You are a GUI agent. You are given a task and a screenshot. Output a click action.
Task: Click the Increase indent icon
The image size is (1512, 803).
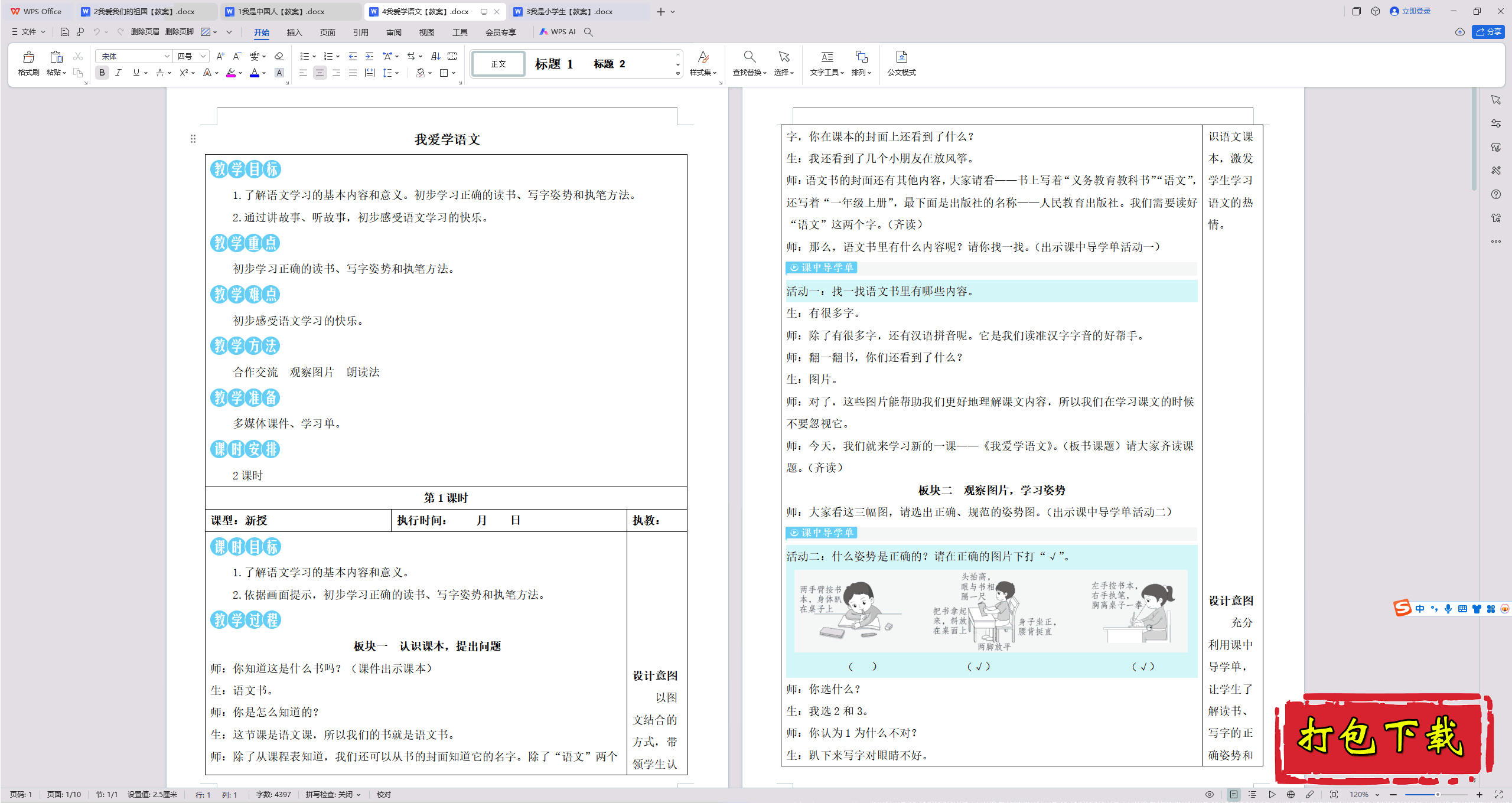point(369,56)
